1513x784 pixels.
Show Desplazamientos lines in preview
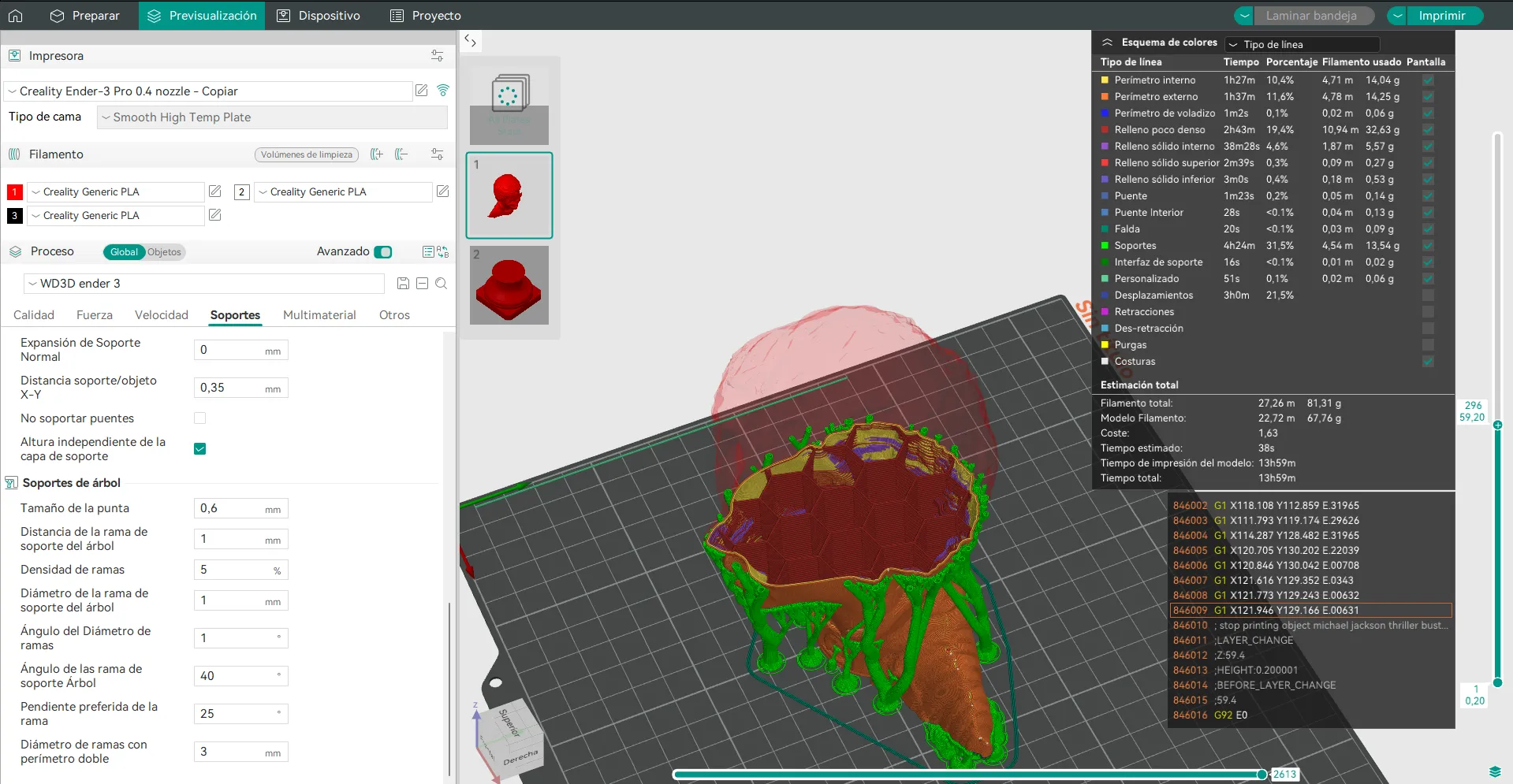point(1428,295)
